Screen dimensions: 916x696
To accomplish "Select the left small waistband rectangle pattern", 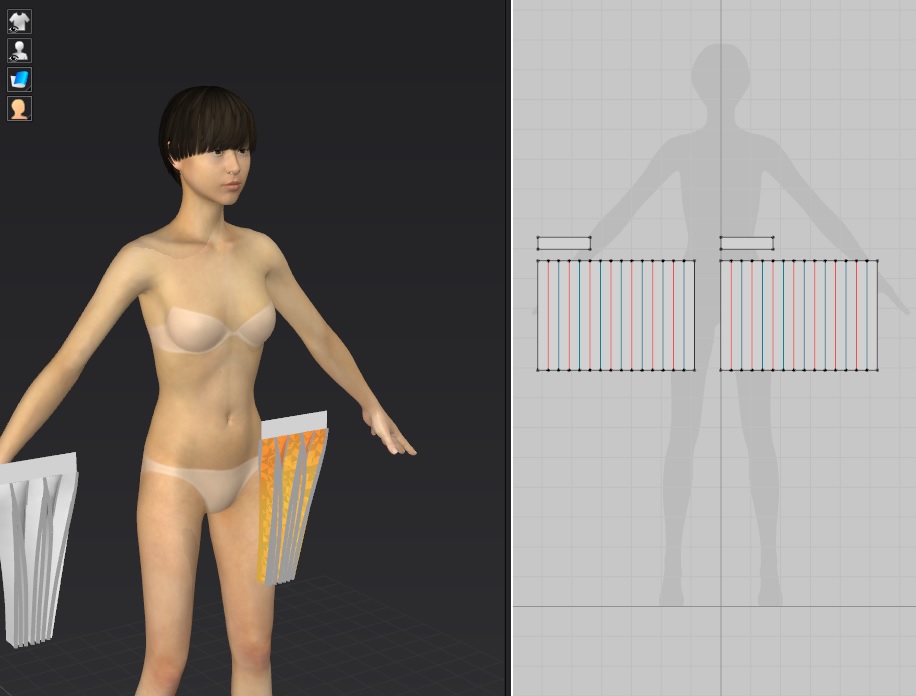I will [x=564, y=243].
